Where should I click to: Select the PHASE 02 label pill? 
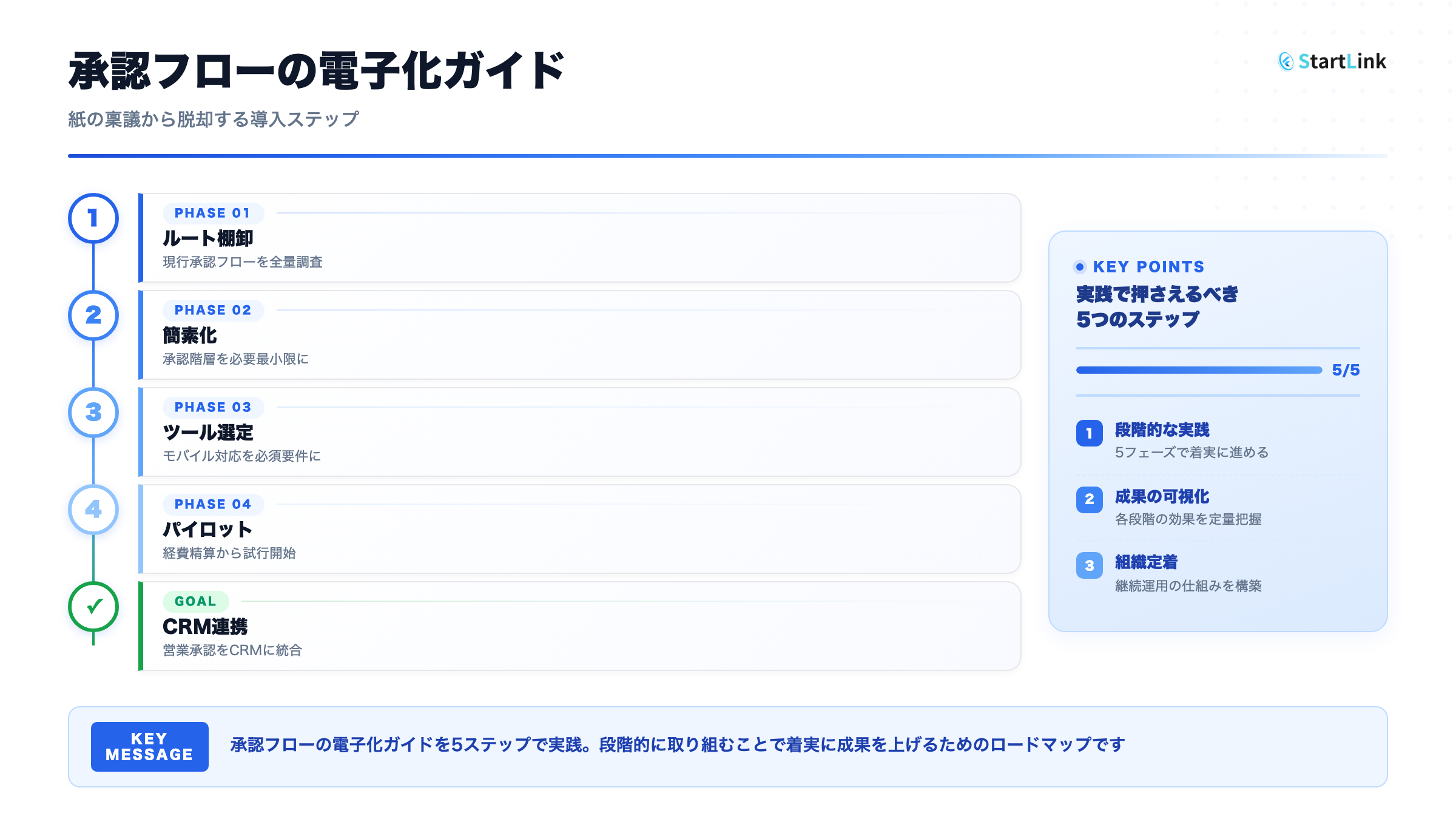coord(212,310)
